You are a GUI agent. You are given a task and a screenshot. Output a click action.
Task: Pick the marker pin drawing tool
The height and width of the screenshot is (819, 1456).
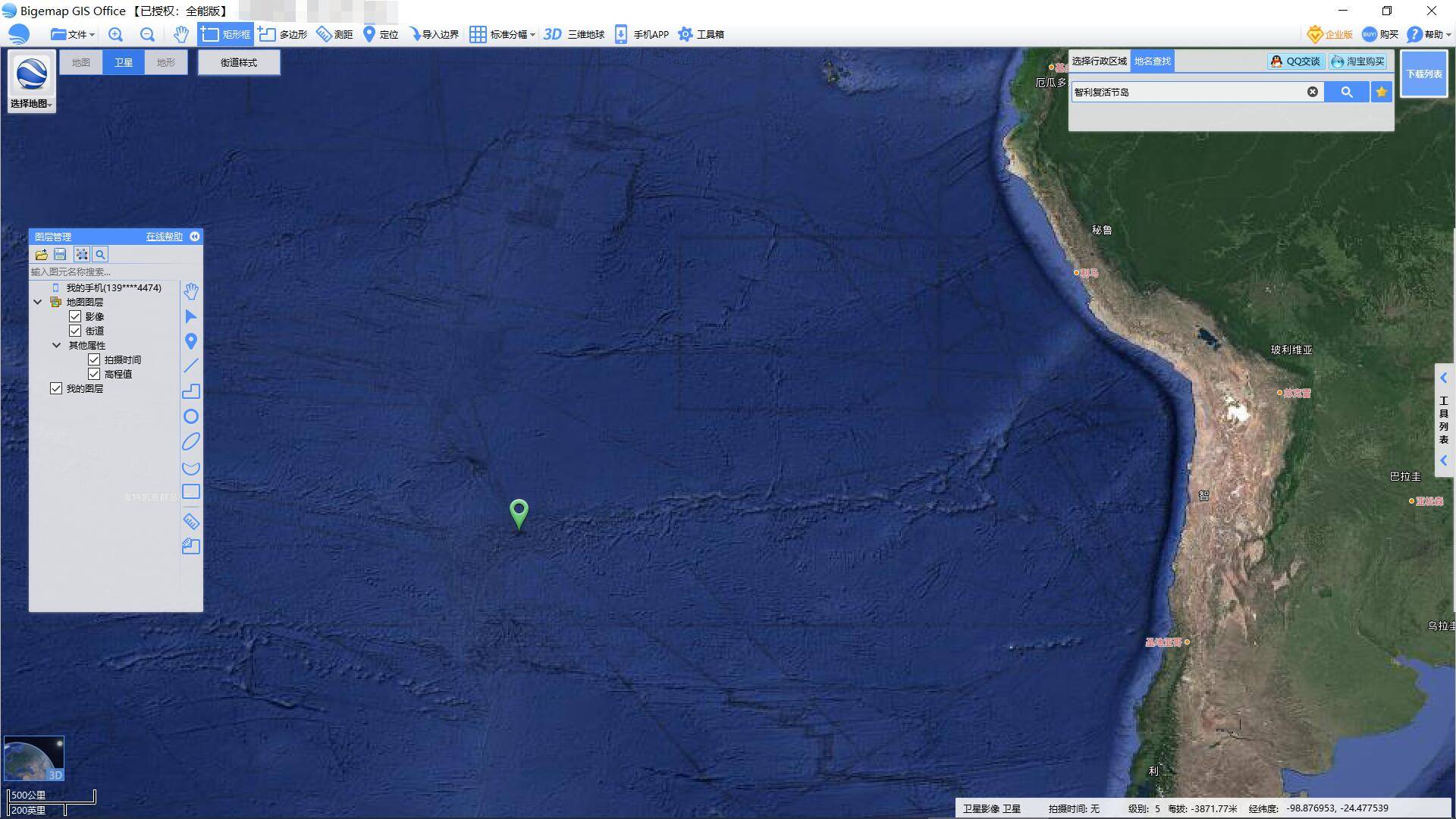point(191,341)
